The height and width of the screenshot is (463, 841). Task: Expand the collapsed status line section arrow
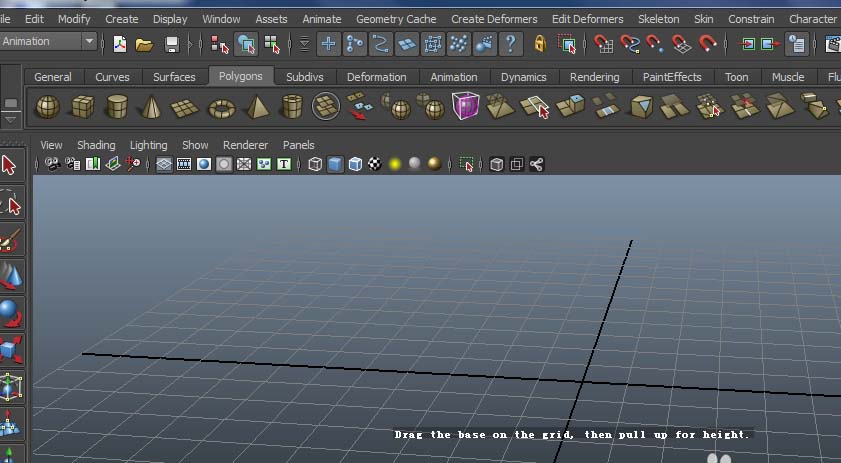[x=189, y=44]
